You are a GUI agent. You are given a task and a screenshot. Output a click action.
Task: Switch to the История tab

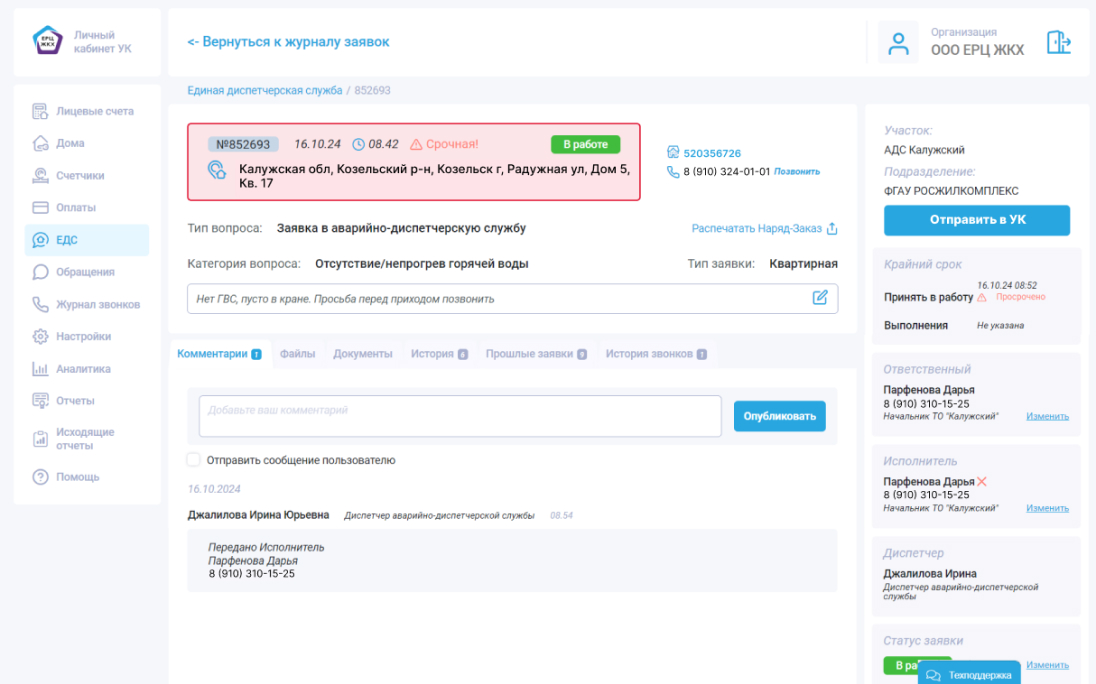432,354
